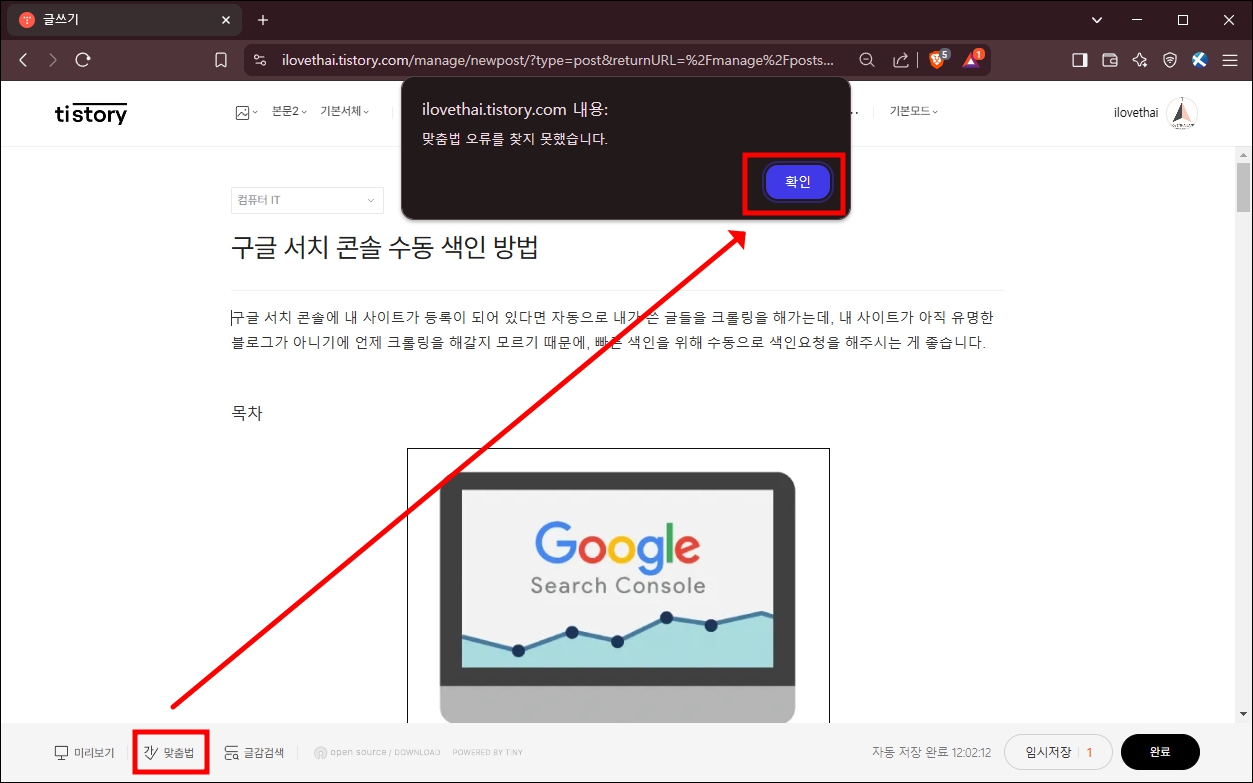Click the Brave Rewards triangle icon
Image resolution: width=1253 pixels, height=783 pixels.
[x=972, y=60]
